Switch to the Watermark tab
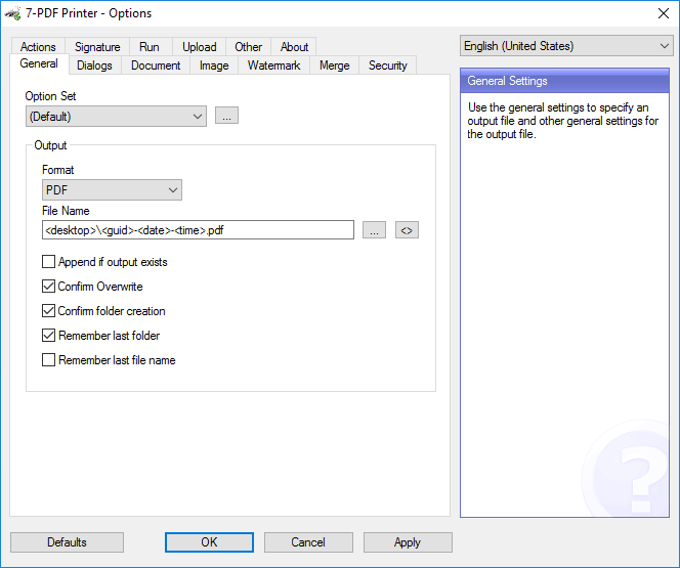The width and height of the screenshot is (680, 568). (x=274, y=66)
